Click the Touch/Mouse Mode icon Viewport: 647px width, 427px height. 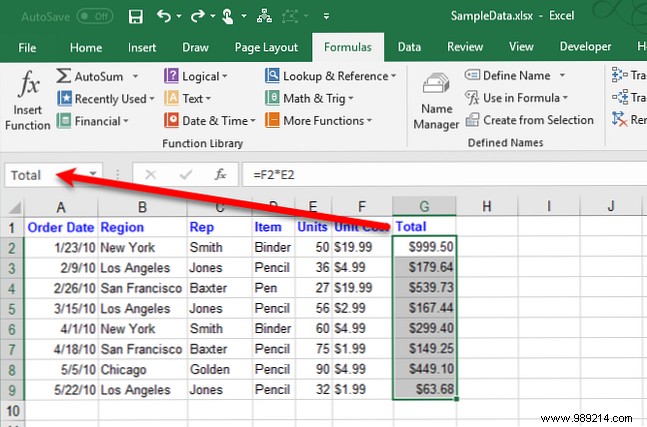[x=227, y=17]
